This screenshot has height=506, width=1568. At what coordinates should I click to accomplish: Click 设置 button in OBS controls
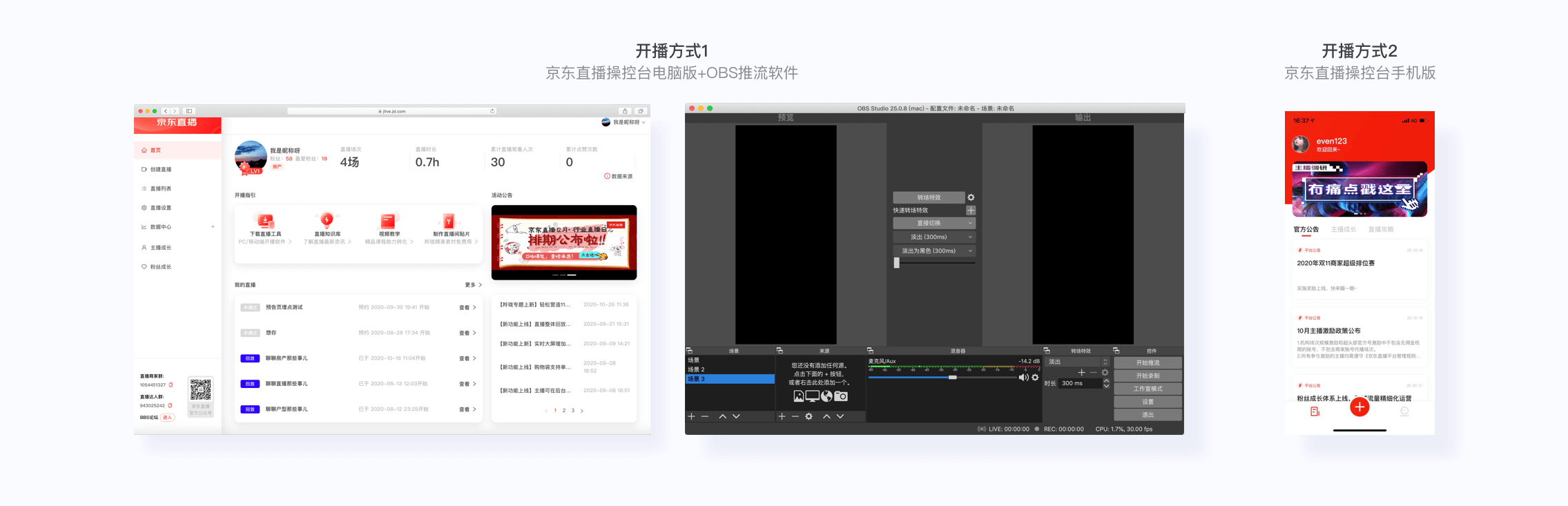[1148, 402]
